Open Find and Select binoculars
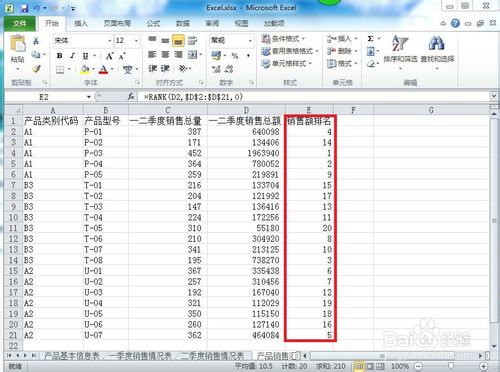Viewport: 500px width, 372px height. [x=437, y=52]
